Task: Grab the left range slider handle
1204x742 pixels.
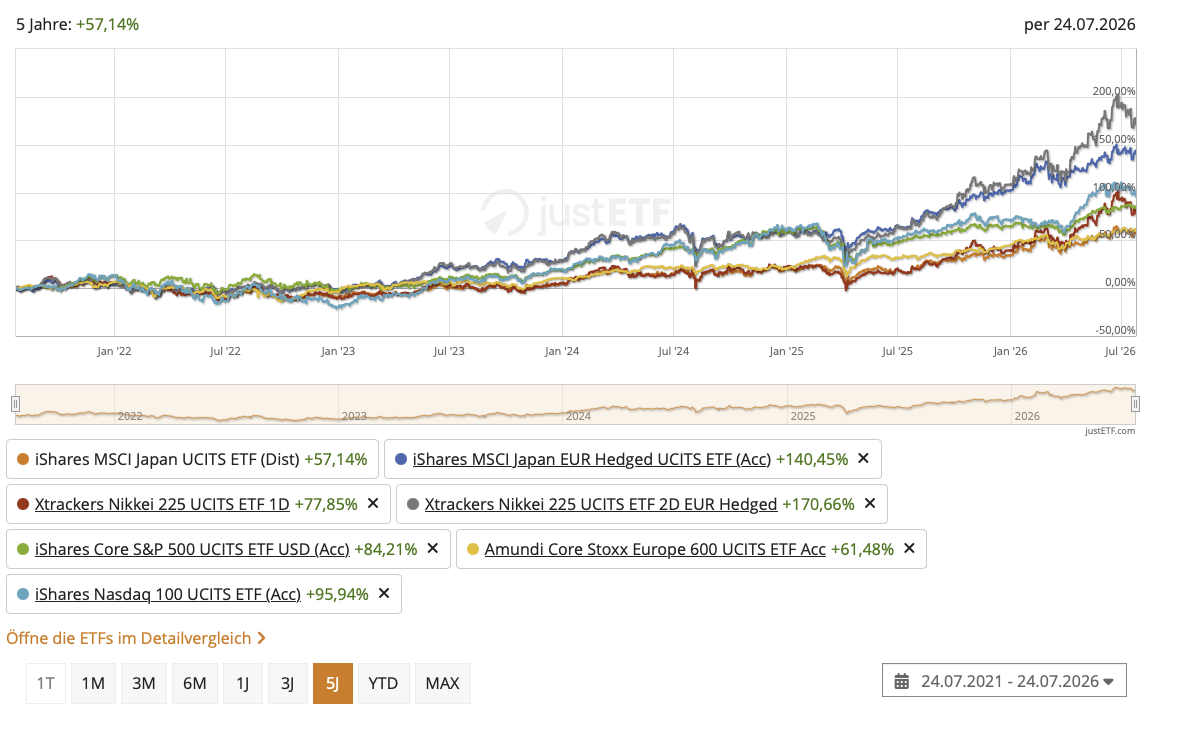Action: point(15,404)
